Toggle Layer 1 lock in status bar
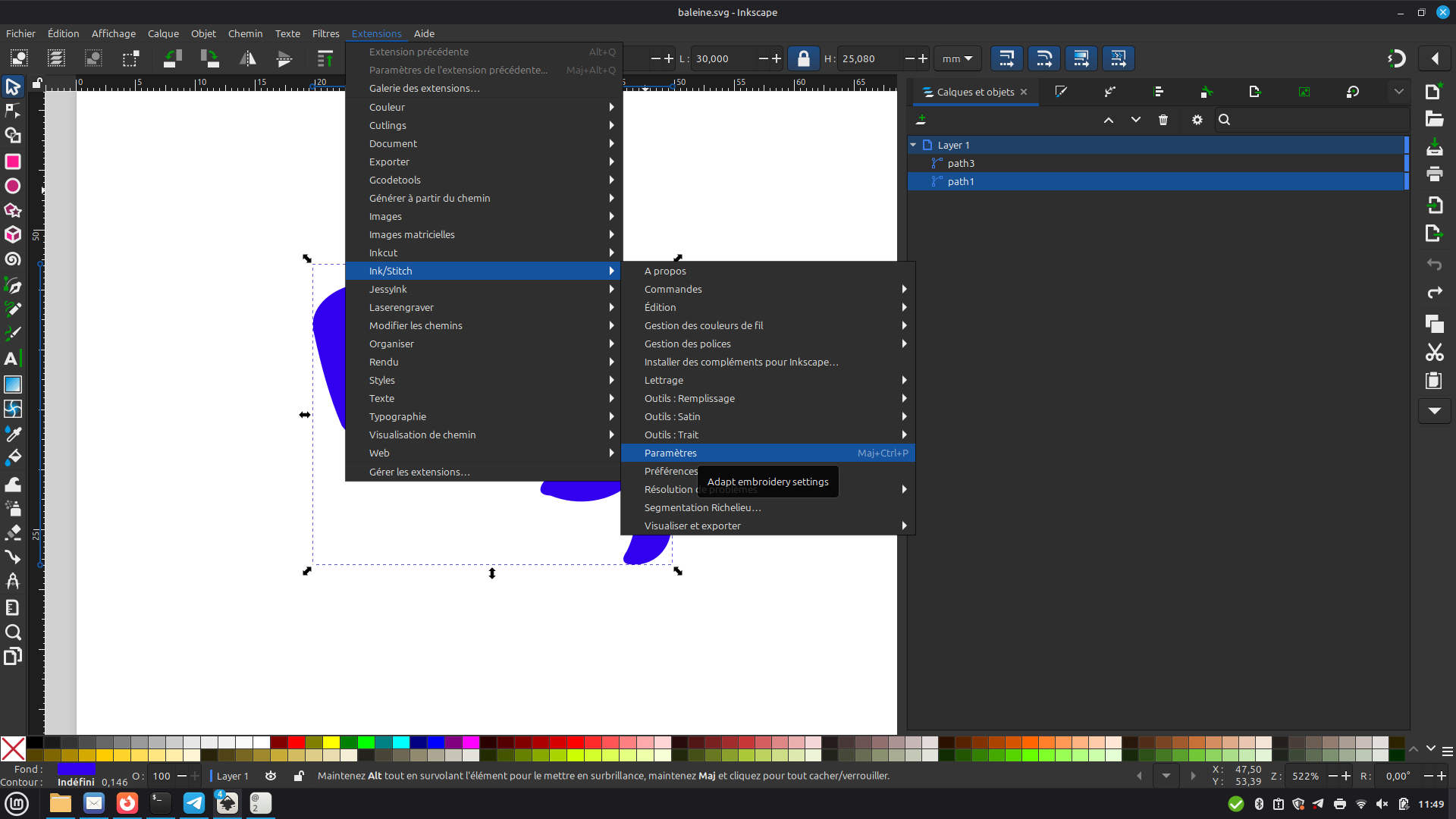1456x819 pixels. (299, 776)
